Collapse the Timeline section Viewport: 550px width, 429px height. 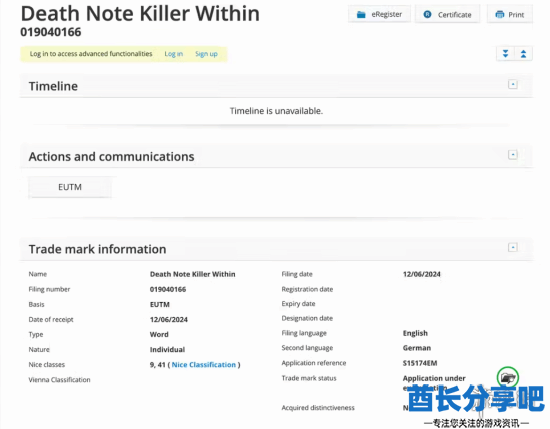pyautogui.click(x=513, y=84)
